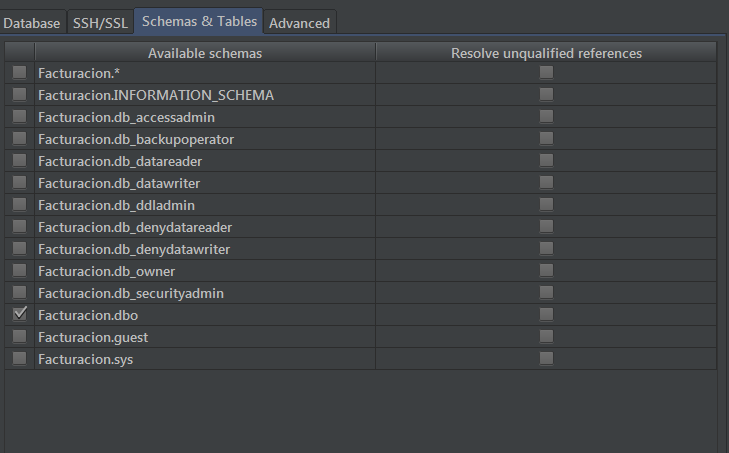
Task: Select the Facturacion.db_securityadmin row name
Action: pos(130,292)
